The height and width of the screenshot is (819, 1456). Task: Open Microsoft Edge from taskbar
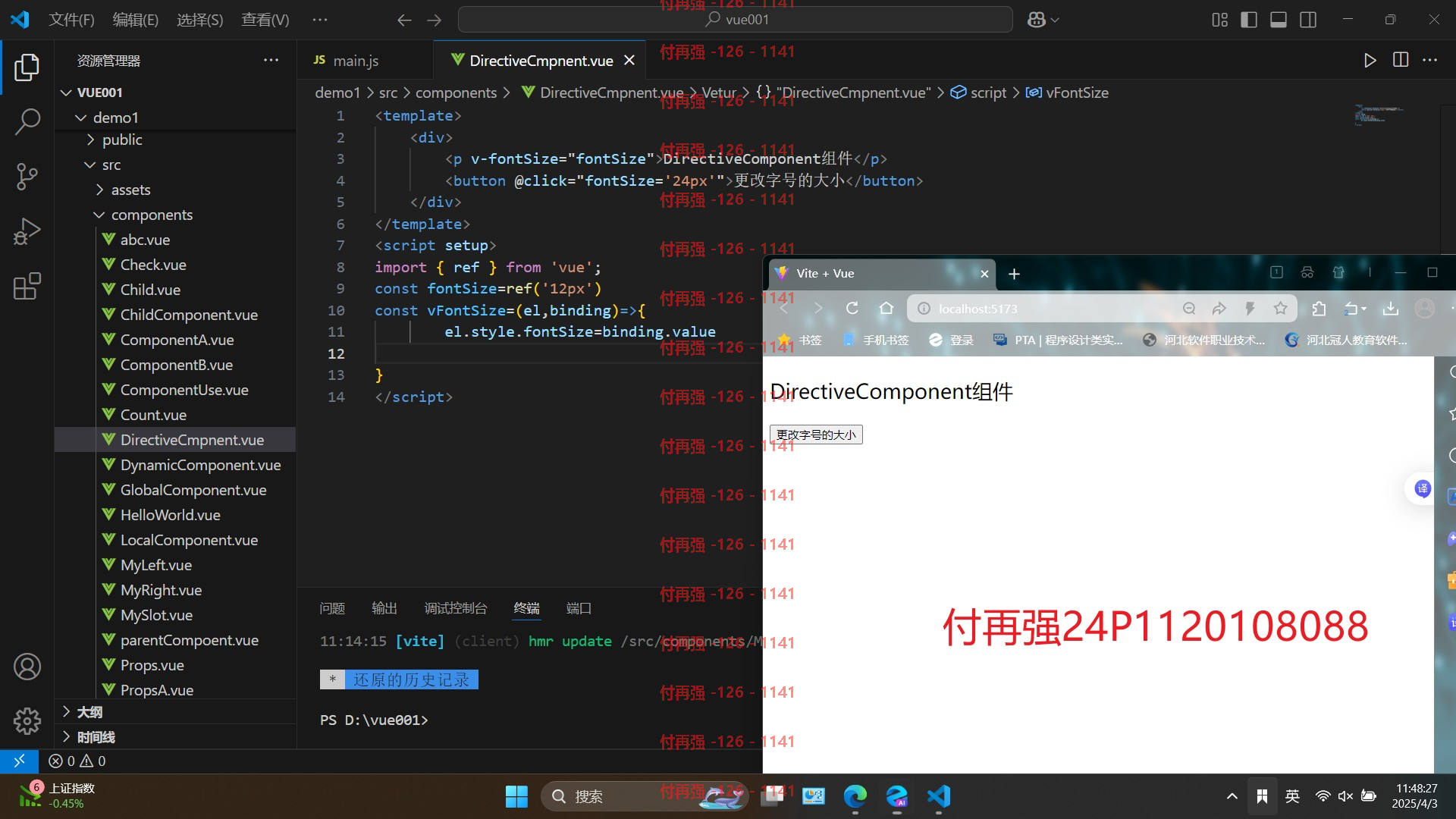pos(855,796)
